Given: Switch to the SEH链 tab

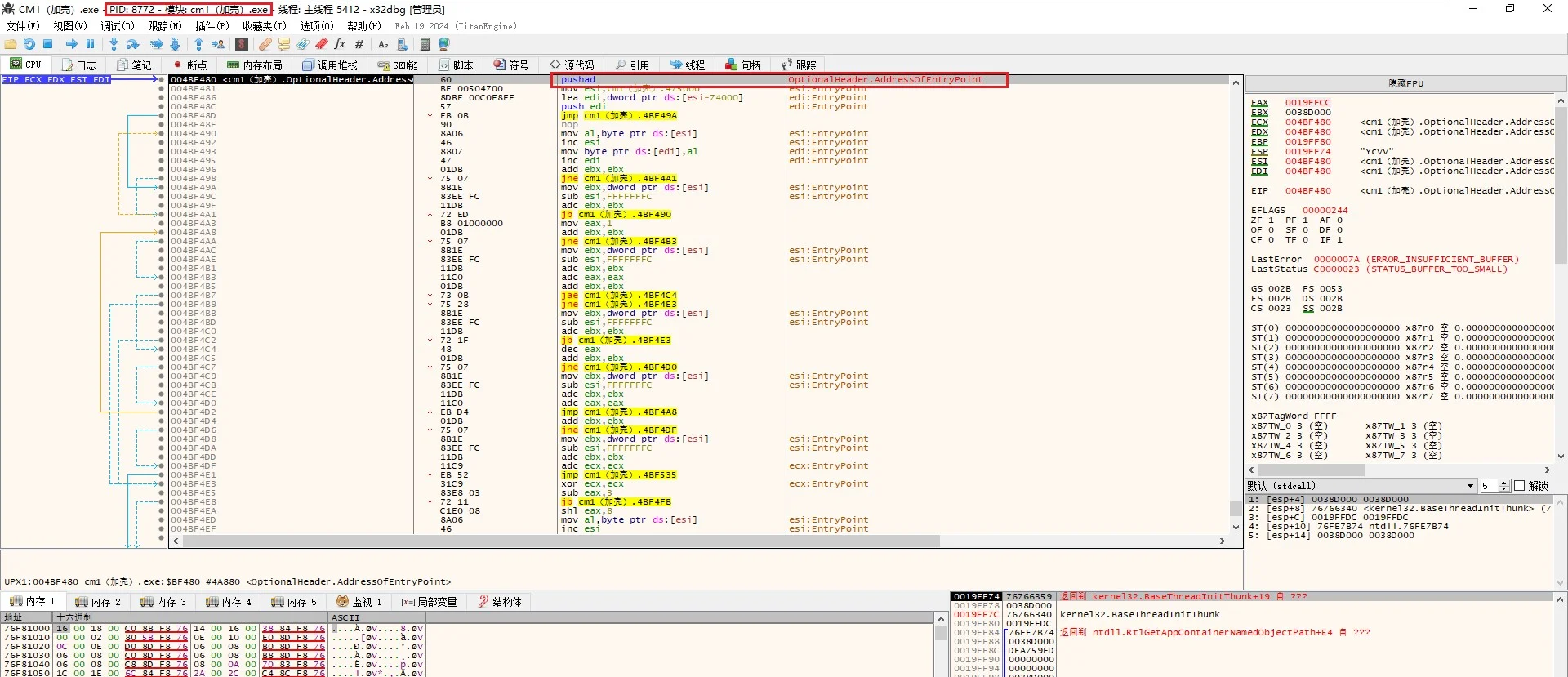Looking at the screenshot, I should [398, 65].
